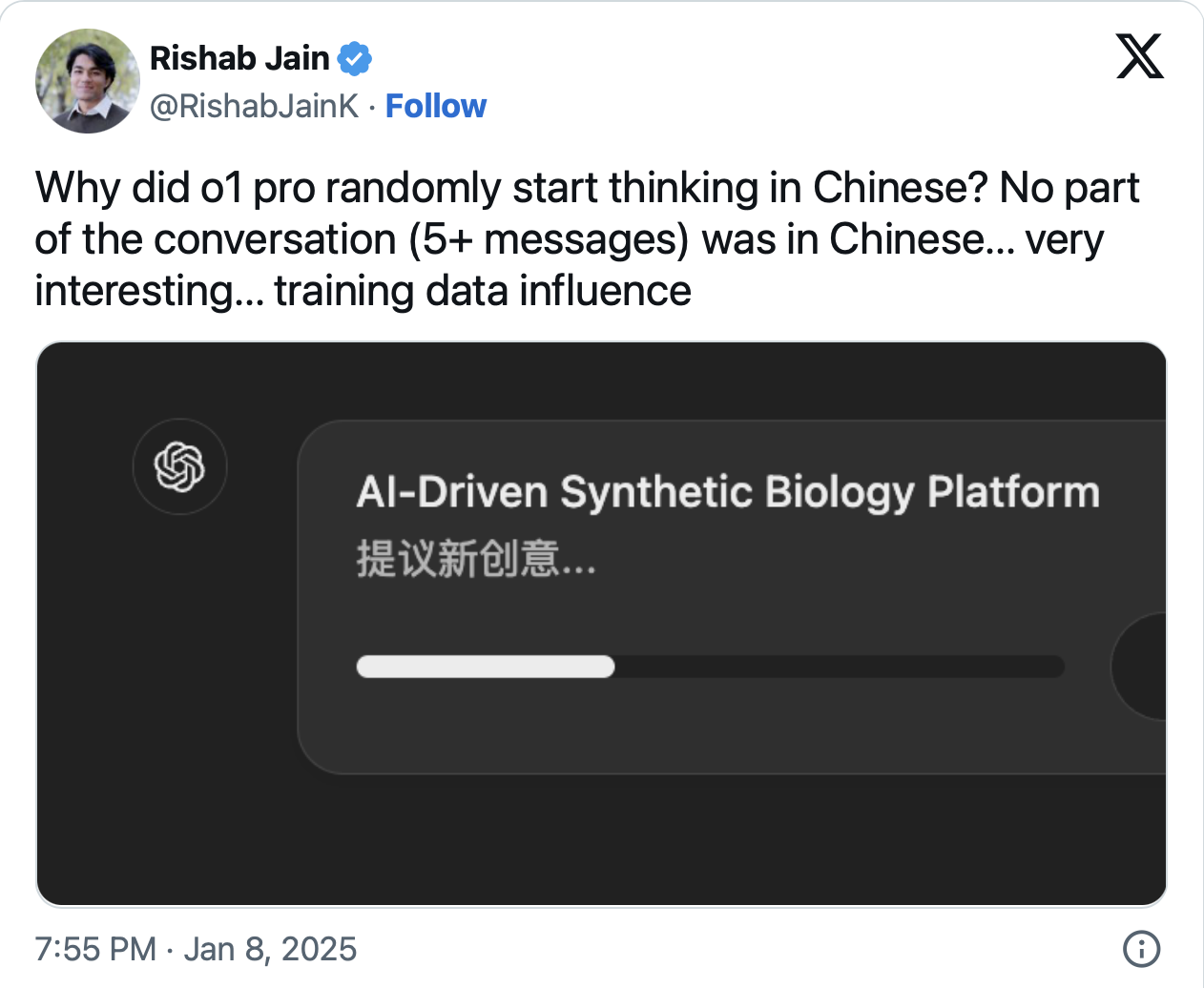Click the filled white portion of the progress bar
Image resolution: width=1204 pixels, height=988 pixels.
[485, 667]
